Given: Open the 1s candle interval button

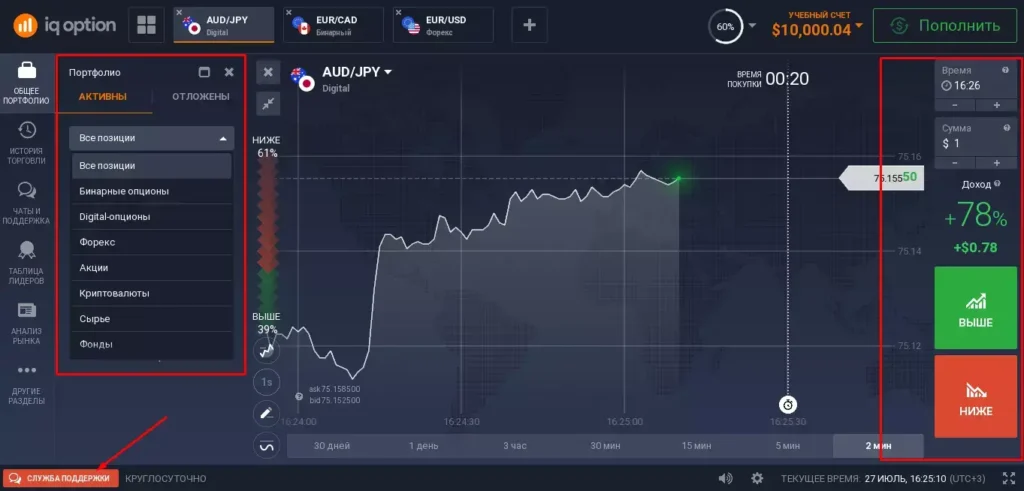Looking at the screenshot, I should tap(266, 382).
